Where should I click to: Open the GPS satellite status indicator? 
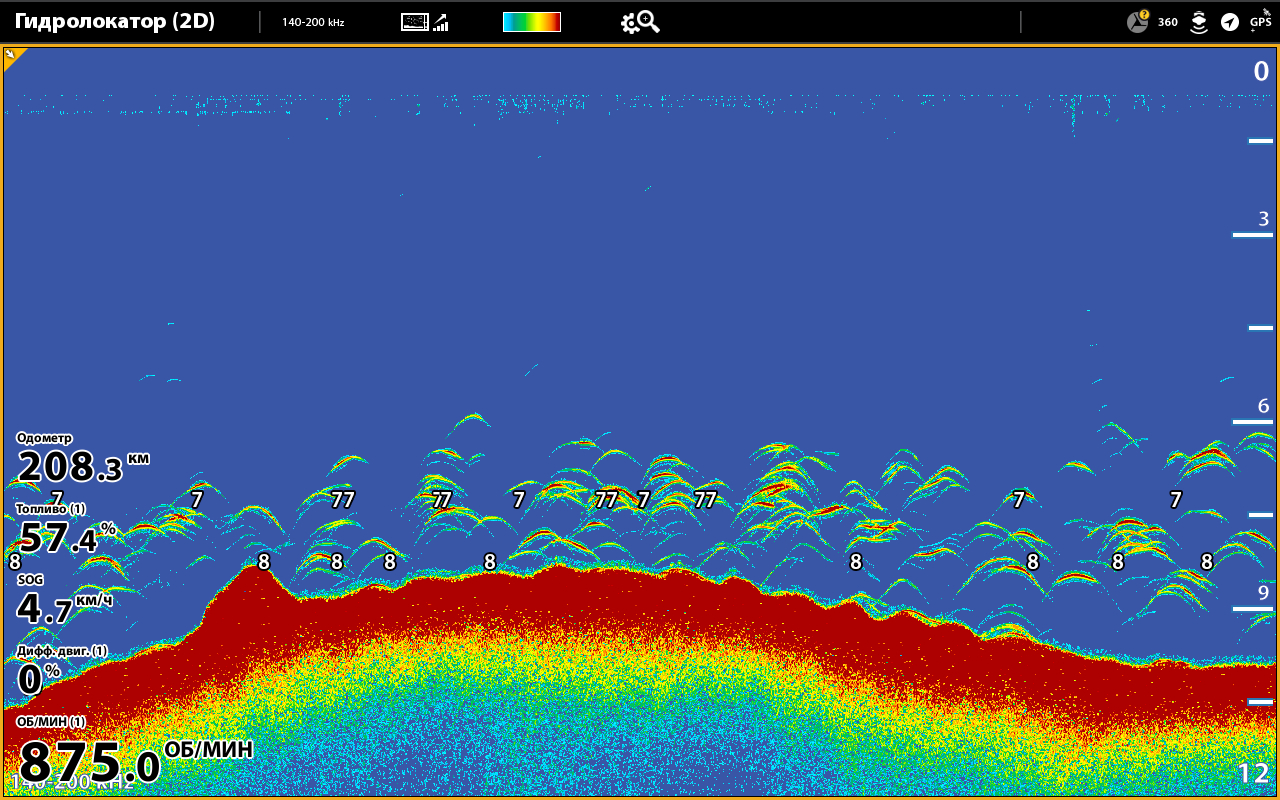(x=1260, y=20)
